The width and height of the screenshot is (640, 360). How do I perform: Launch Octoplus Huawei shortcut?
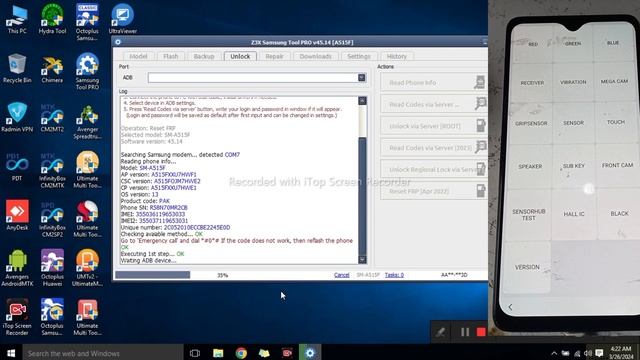(x=52, y=267)
